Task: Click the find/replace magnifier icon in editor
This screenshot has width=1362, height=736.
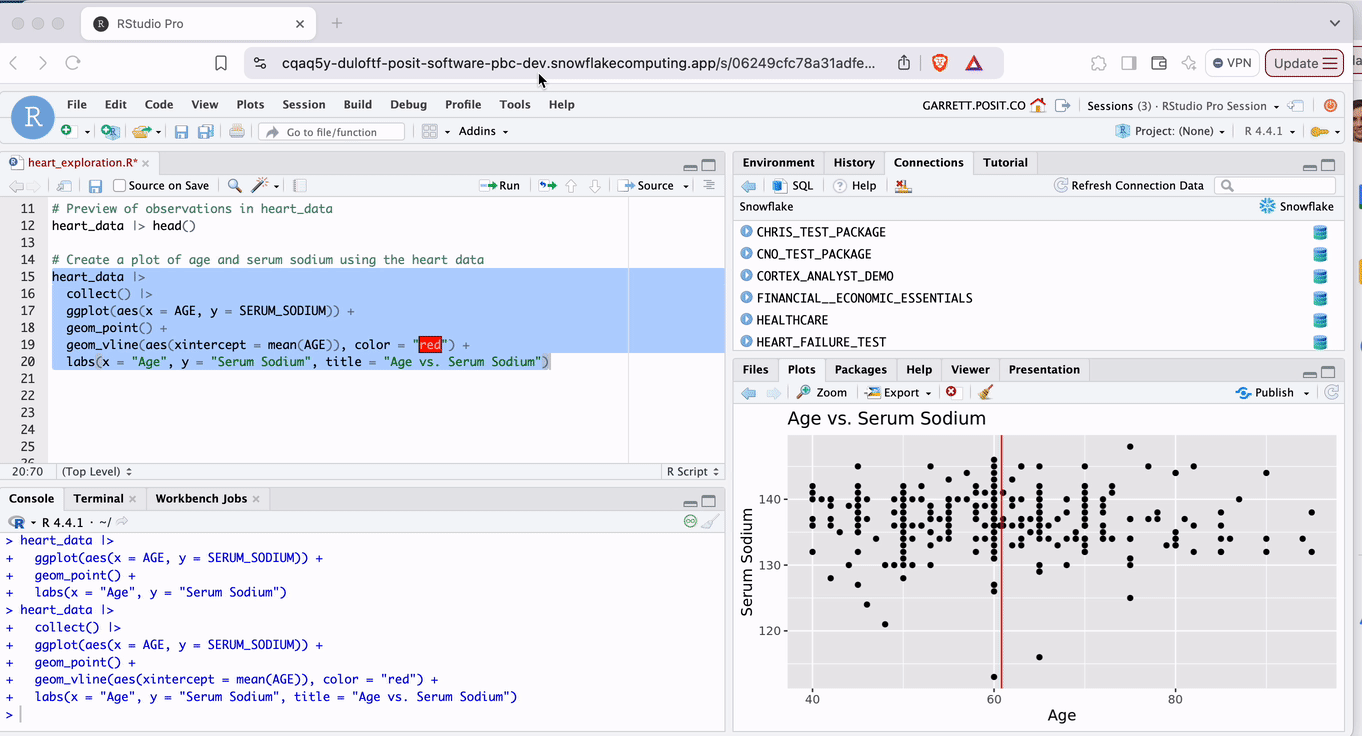Action: (234, 186)
